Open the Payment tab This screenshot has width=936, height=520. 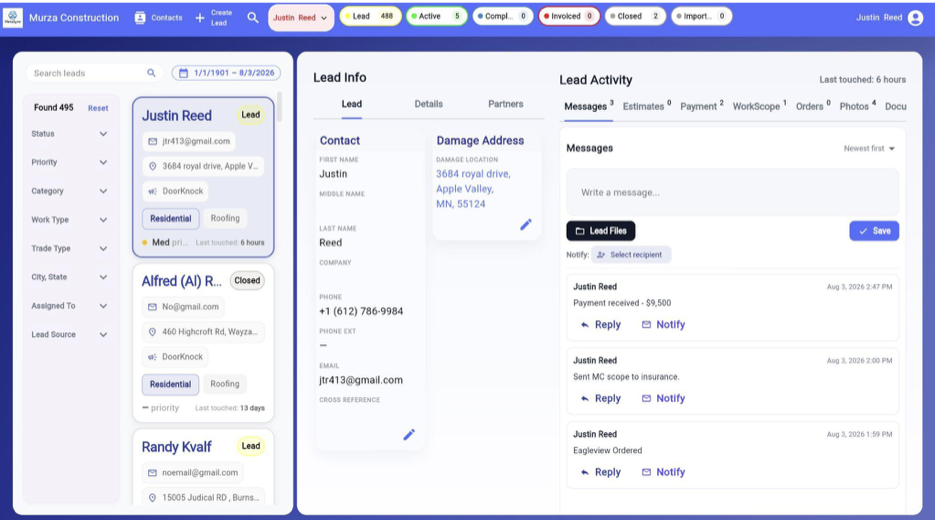(701, 106)
